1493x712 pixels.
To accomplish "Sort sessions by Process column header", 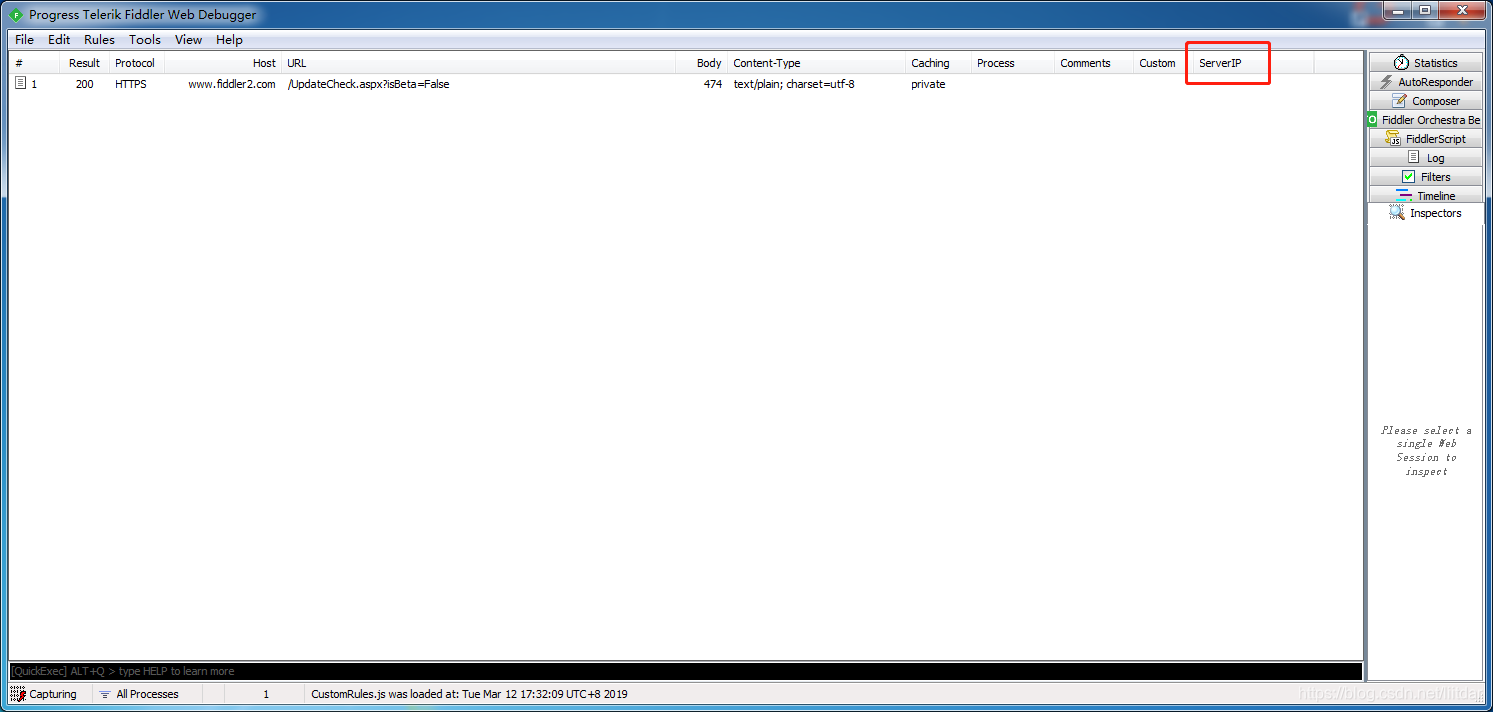I will (1013, 63).
